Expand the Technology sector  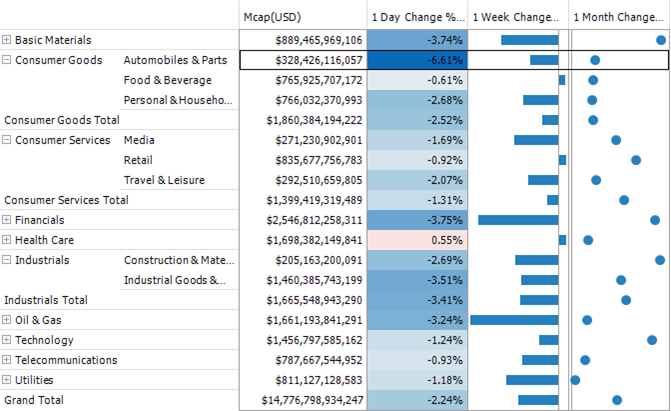8,340
